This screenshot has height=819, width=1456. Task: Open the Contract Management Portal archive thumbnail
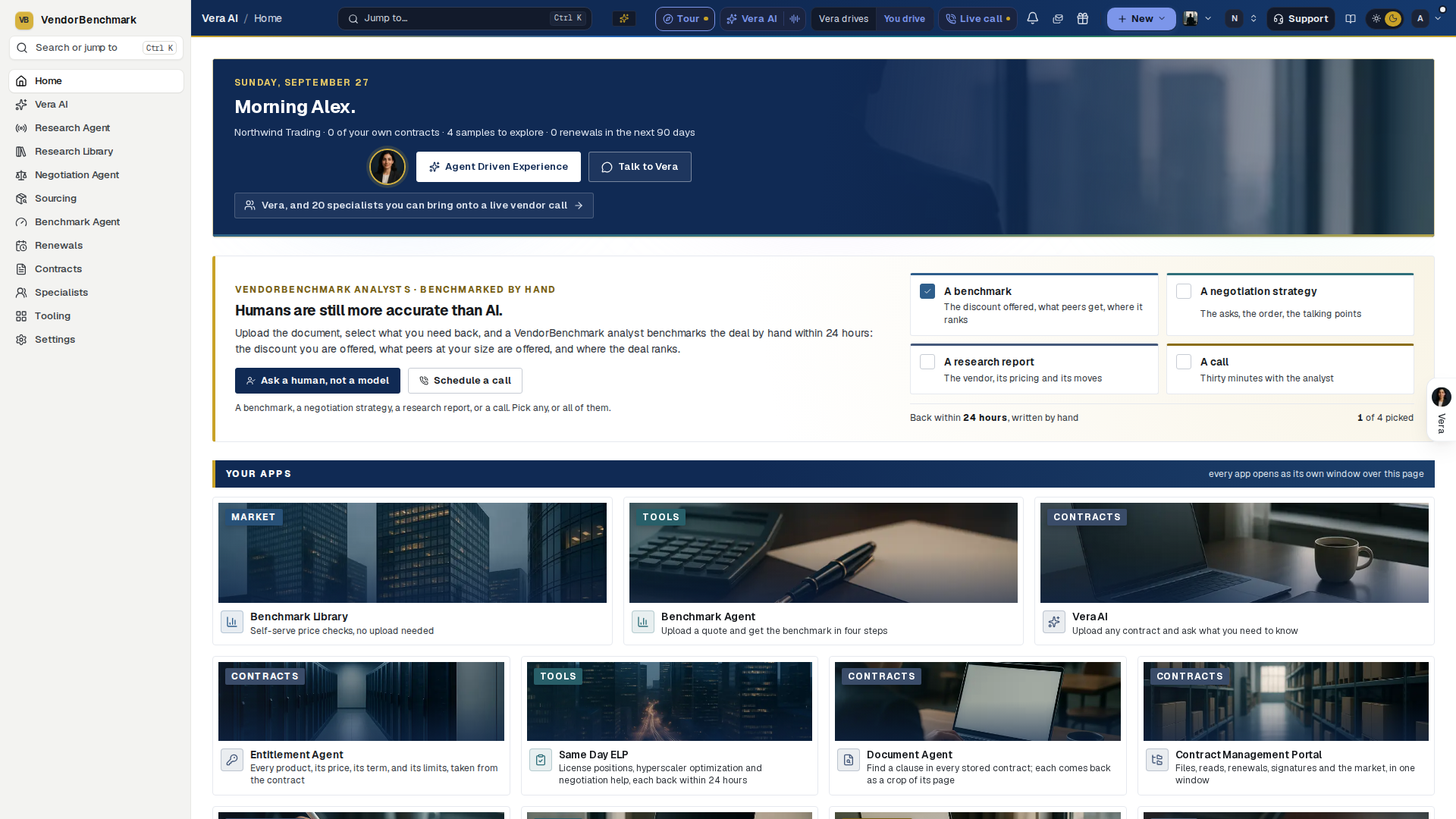(x=1286, y=701)
